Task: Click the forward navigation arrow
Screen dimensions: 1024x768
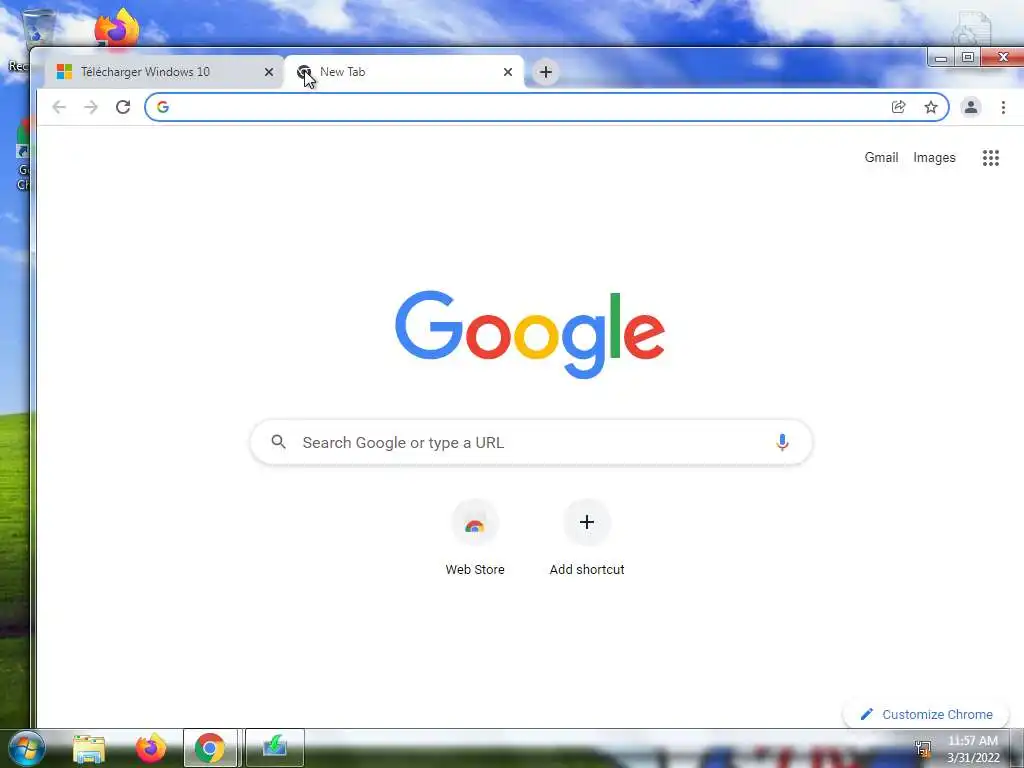Action: pyautogui.click(x=91, y=107)
